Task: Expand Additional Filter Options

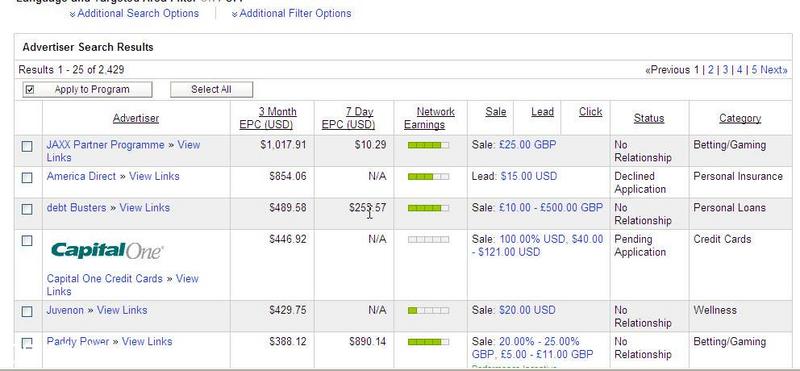Action: 291,13
